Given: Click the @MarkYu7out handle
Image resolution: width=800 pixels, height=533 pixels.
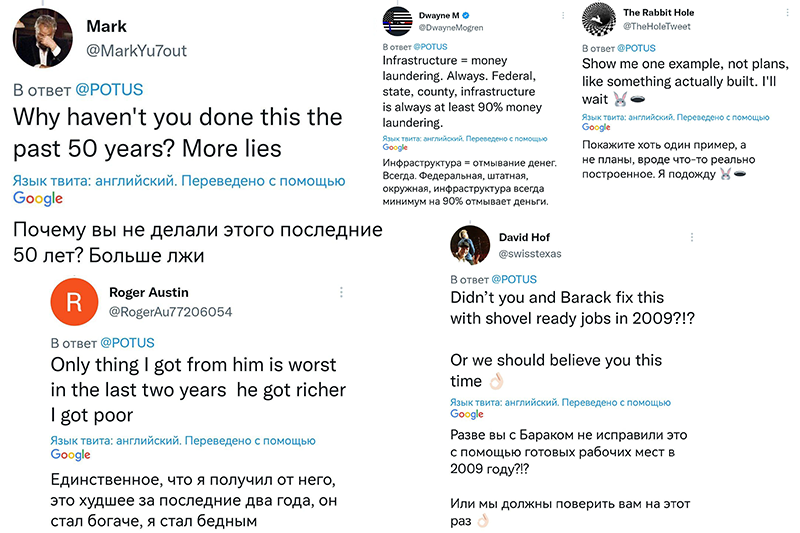Looking at the screenshot, I should pyautogui.click(x=136, y=50).
